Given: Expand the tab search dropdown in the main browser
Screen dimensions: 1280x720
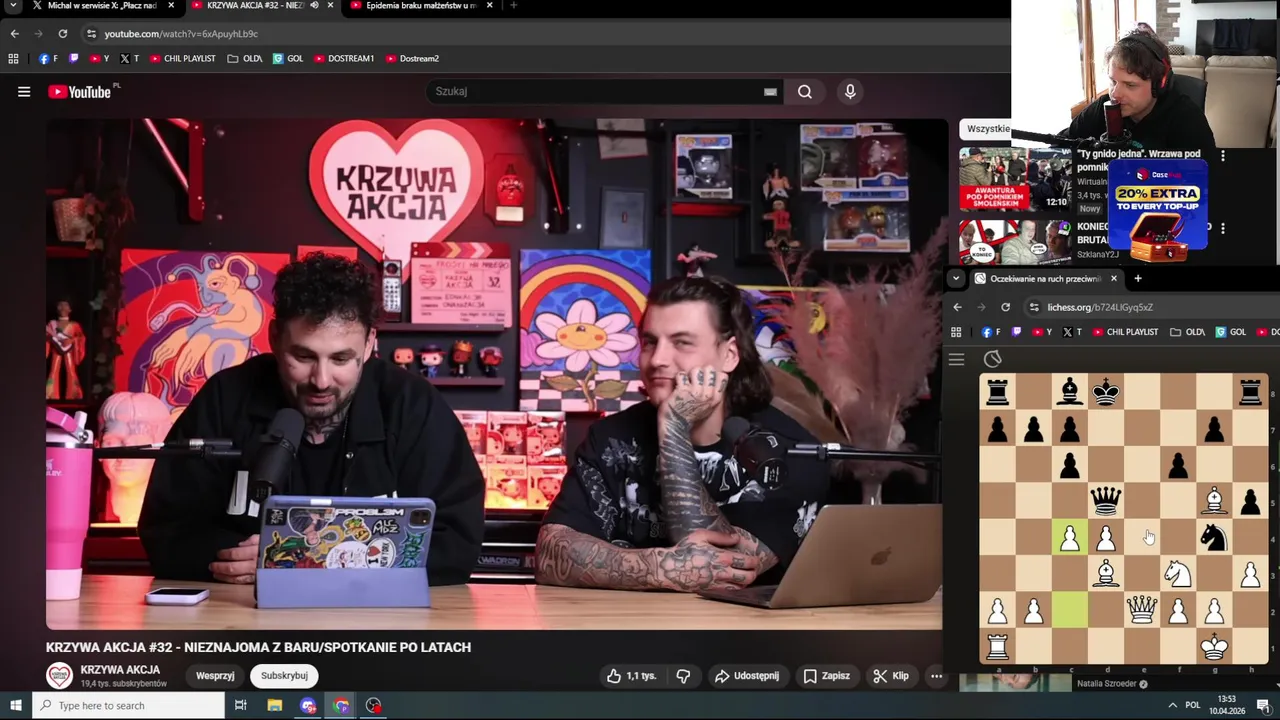Looking at the screenshot, I should click(14, 6).
